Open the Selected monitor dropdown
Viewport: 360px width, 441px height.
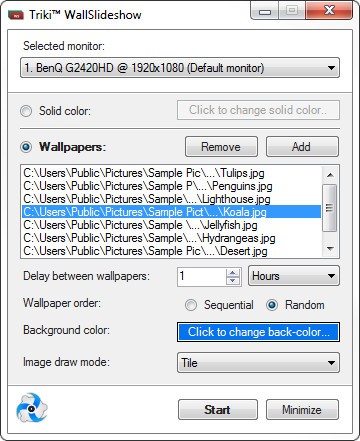click(180, 68)
